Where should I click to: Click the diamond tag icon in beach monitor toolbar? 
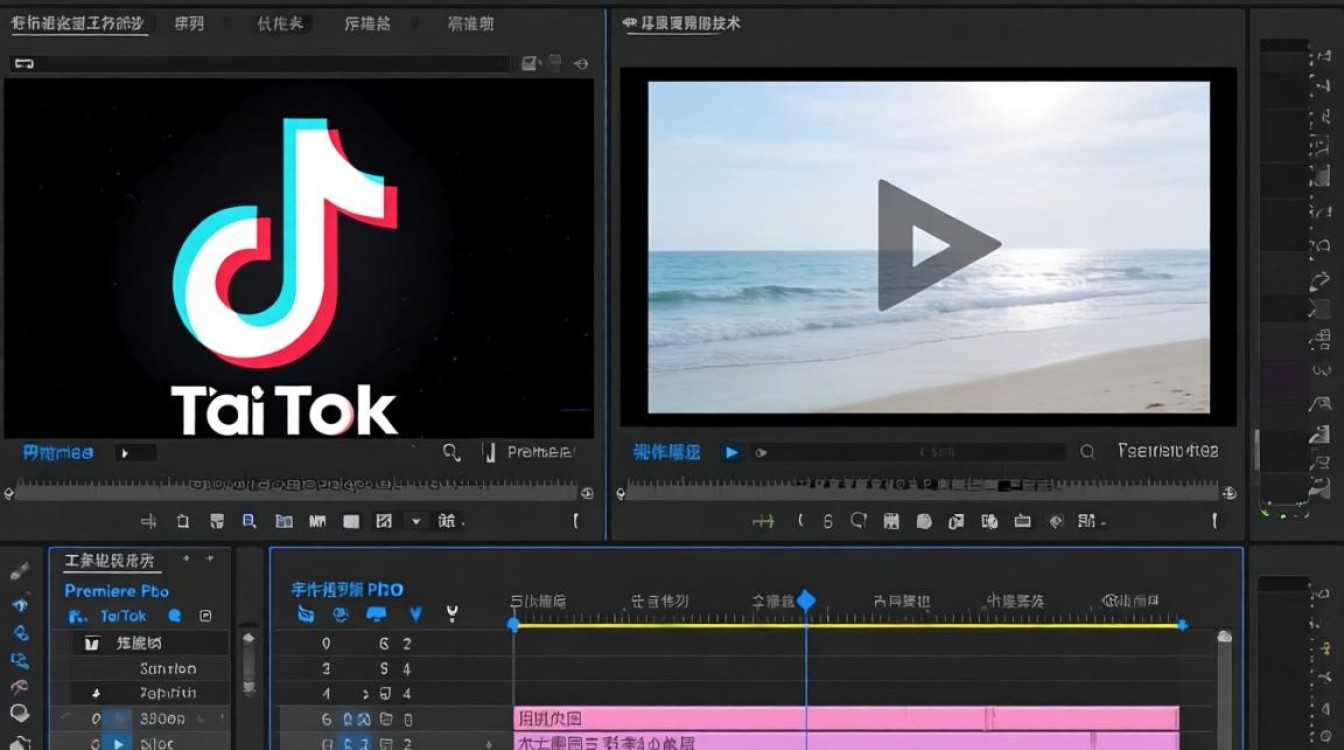pyautogui.click(x=1055, y=521)
